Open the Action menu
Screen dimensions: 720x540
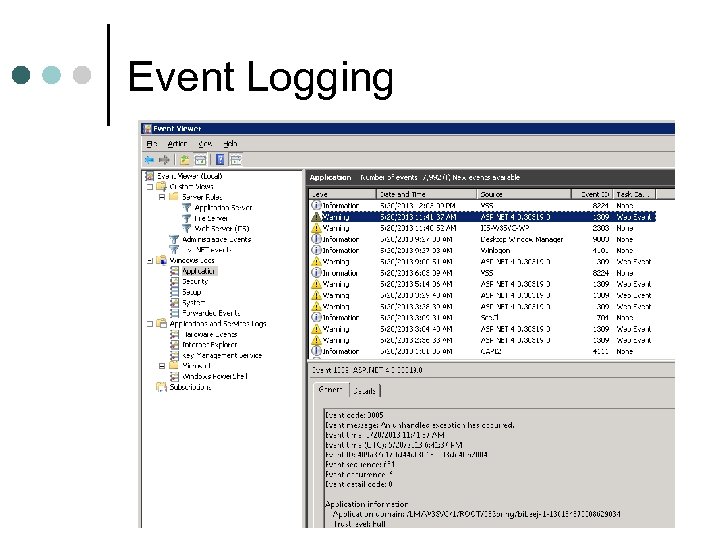coord(177,144)
